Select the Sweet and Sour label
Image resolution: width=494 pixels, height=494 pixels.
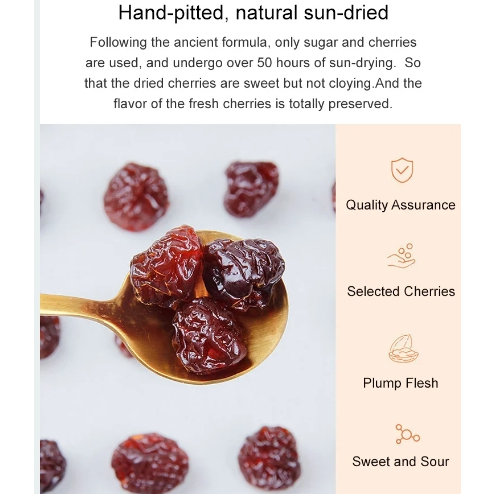400,462
